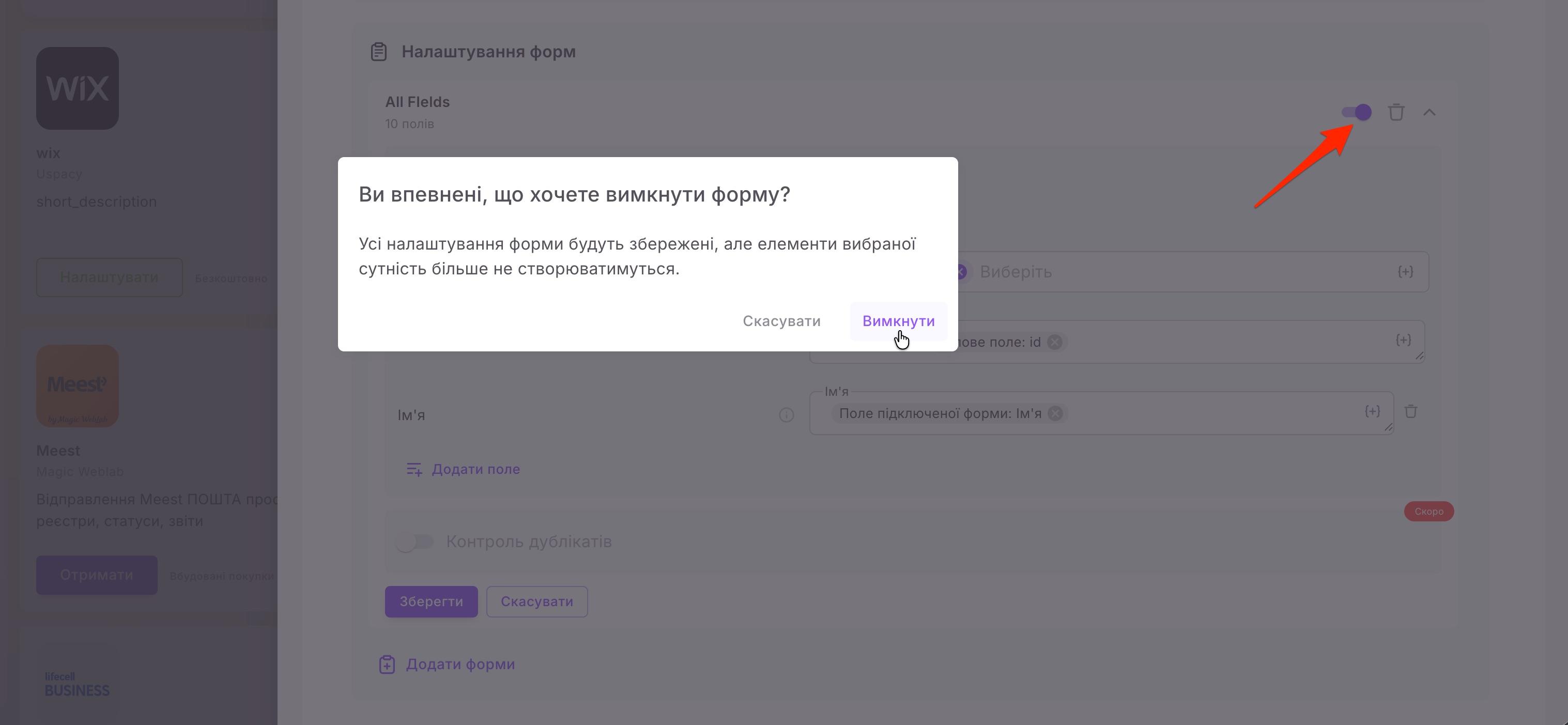Collapse the All Fields section chevron
Screen dimensions: 1568x725
(x=1429, y=112)
